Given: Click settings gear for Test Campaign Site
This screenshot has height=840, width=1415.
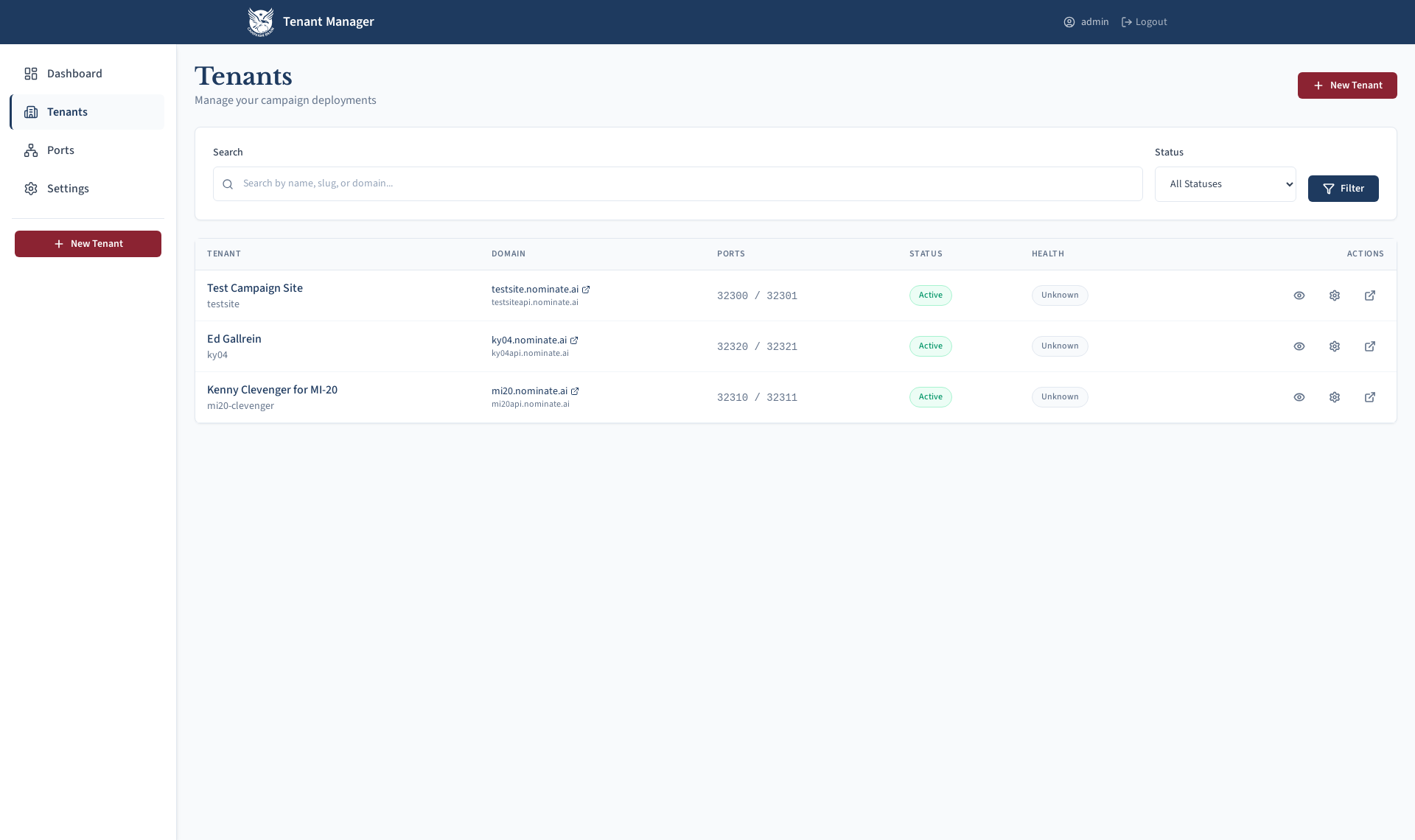Looking at the screenshot, I should coord(1335,295).
